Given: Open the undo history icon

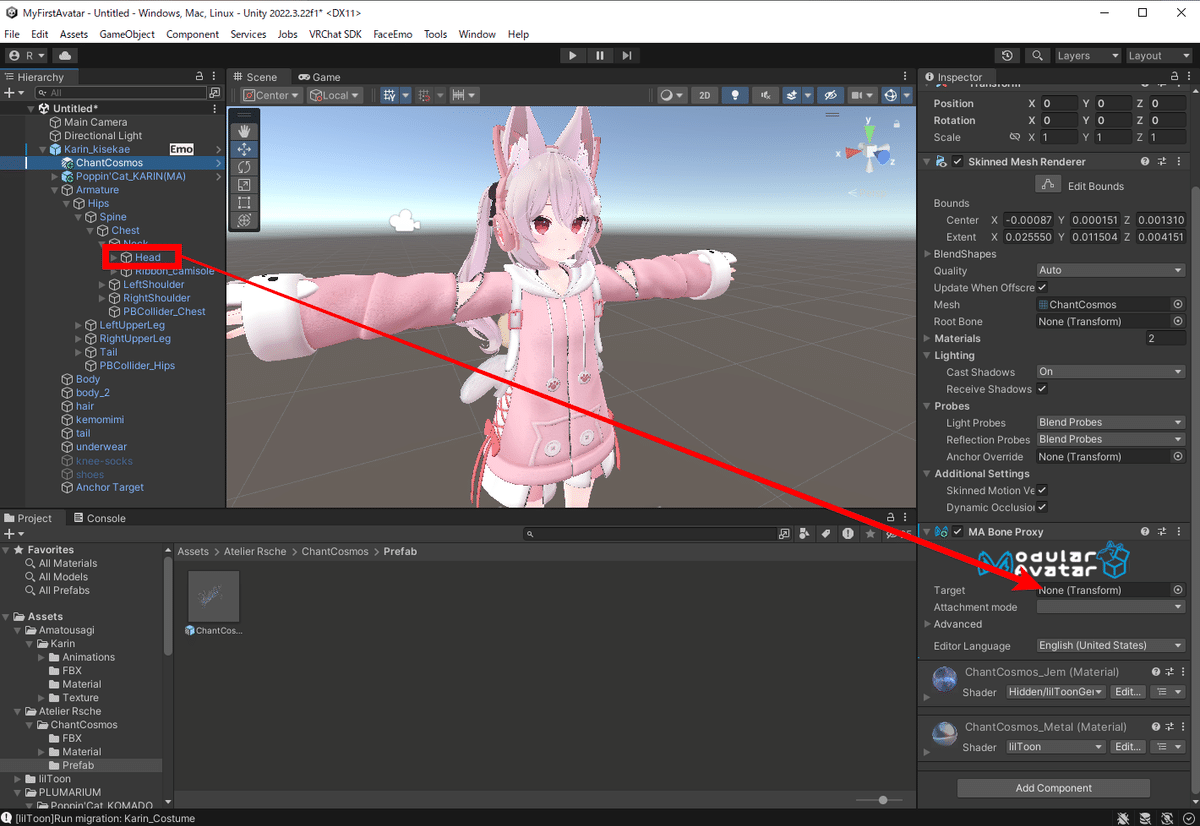Looking at the screenshot, I should pos(1007,56).
